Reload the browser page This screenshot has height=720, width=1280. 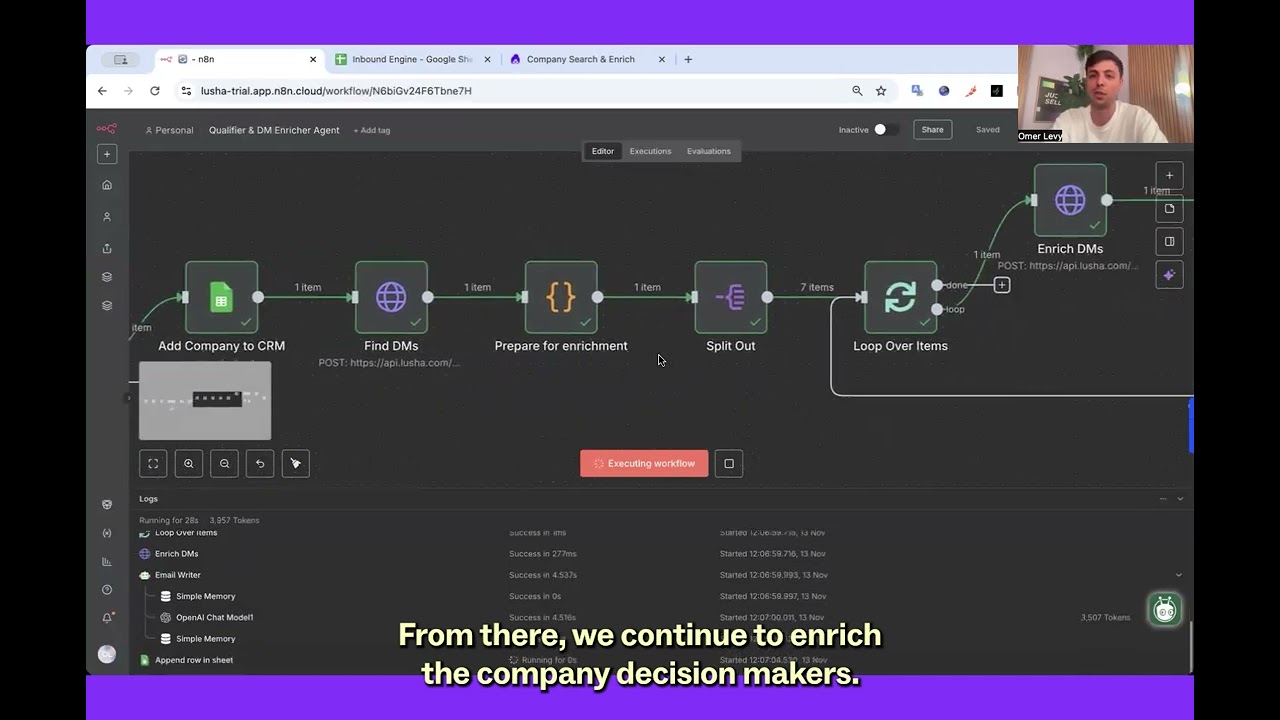(x=155, y=91)
